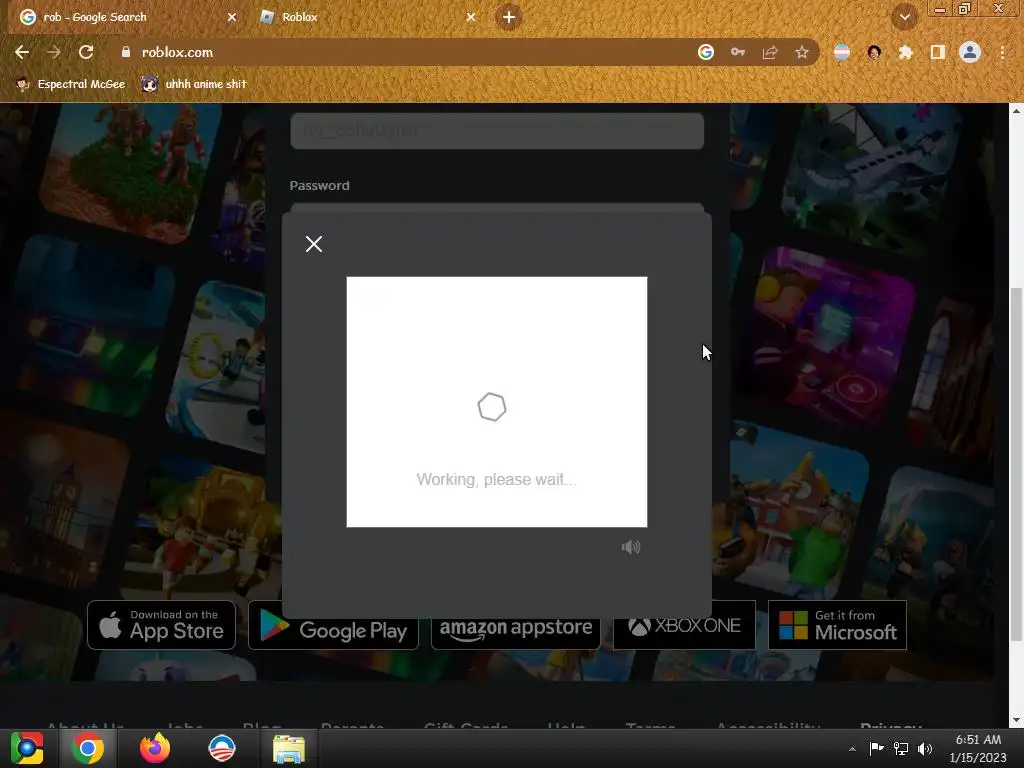This screenshot has width=1024, height=768.
Task: Toggle the browser side panel
Action: pos(938,52)
